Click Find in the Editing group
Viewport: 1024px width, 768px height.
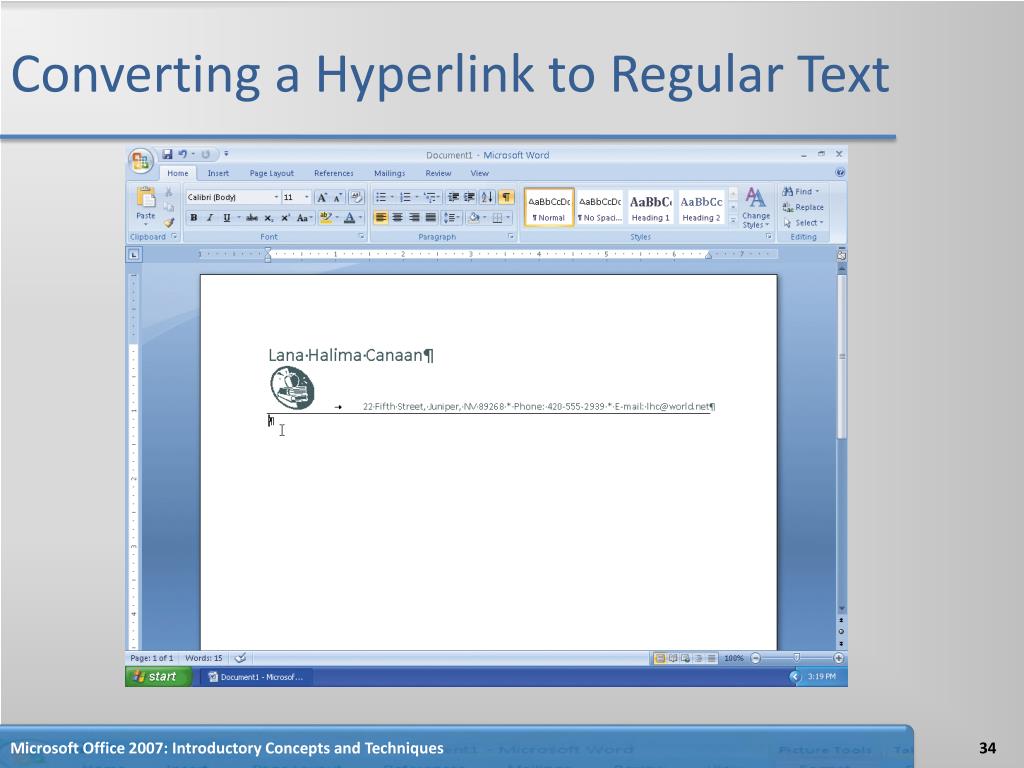[801, 191]
